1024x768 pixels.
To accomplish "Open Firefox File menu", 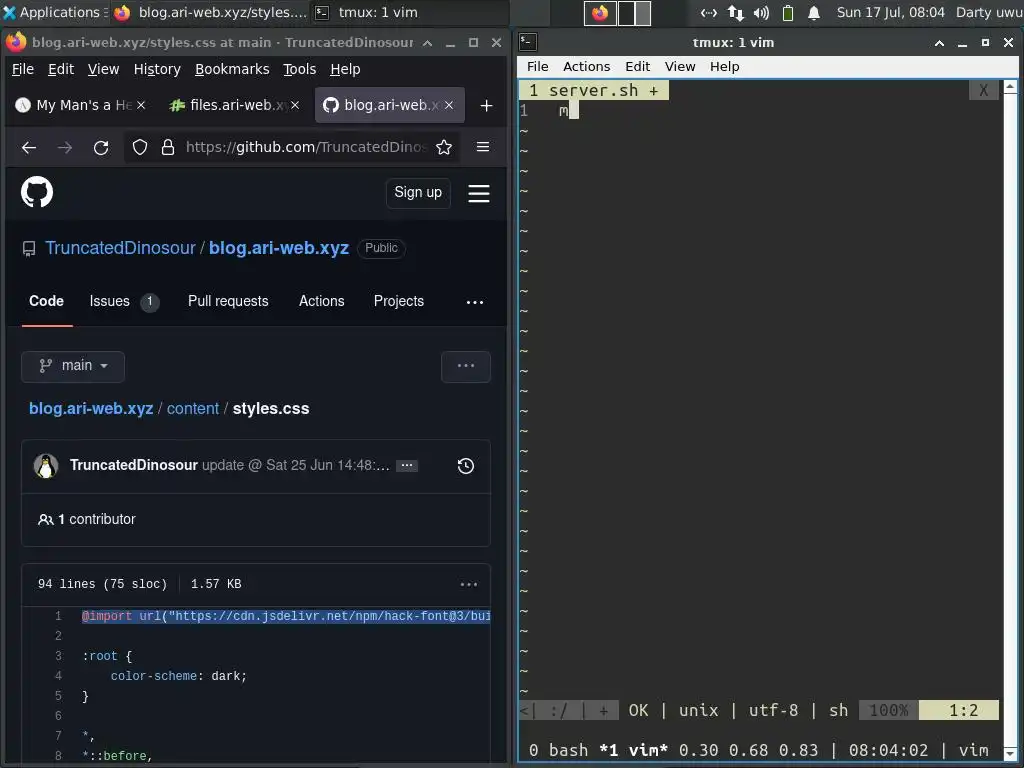I will [x=23, y=69].
